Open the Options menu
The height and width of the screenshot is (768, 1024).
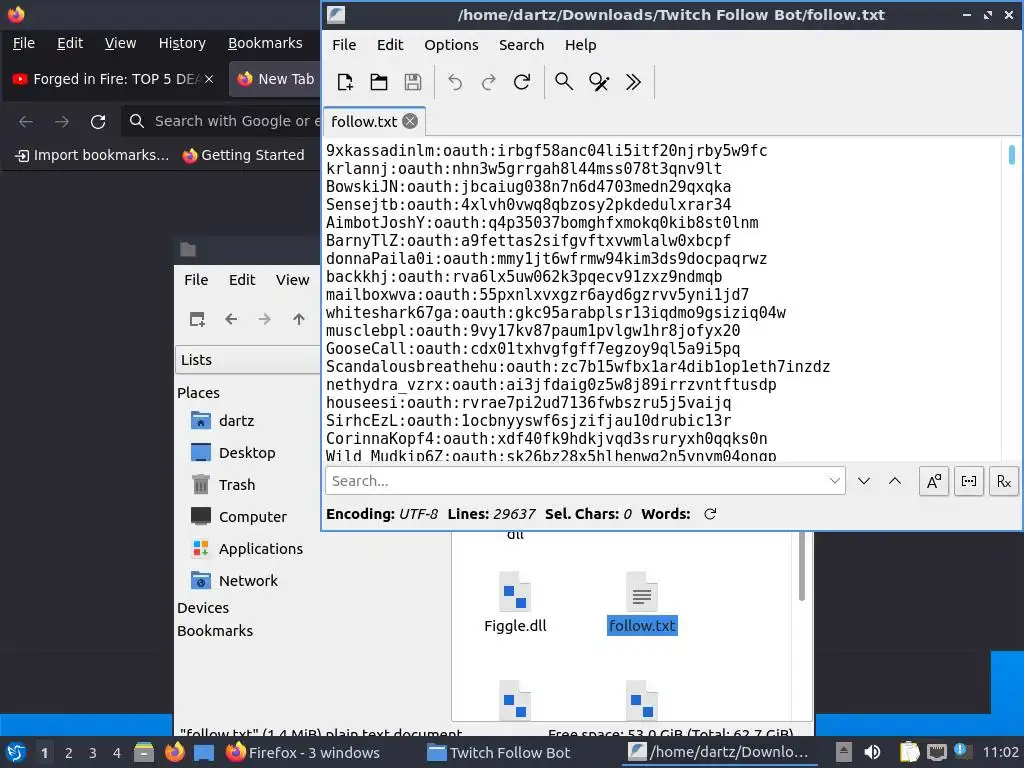451,45
